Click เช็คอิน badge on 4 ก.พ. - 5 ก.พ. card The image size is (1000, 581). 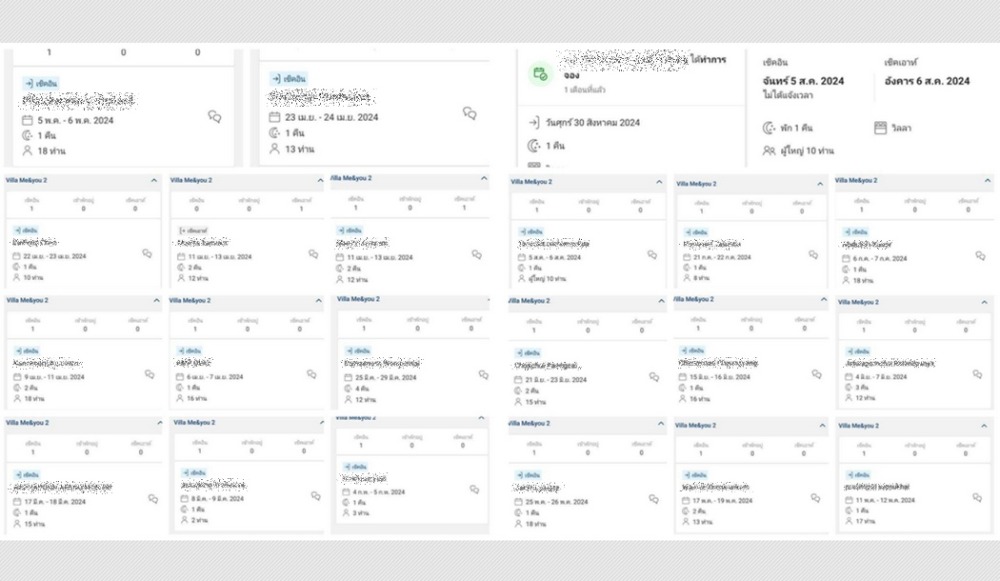tap(356, 467)
